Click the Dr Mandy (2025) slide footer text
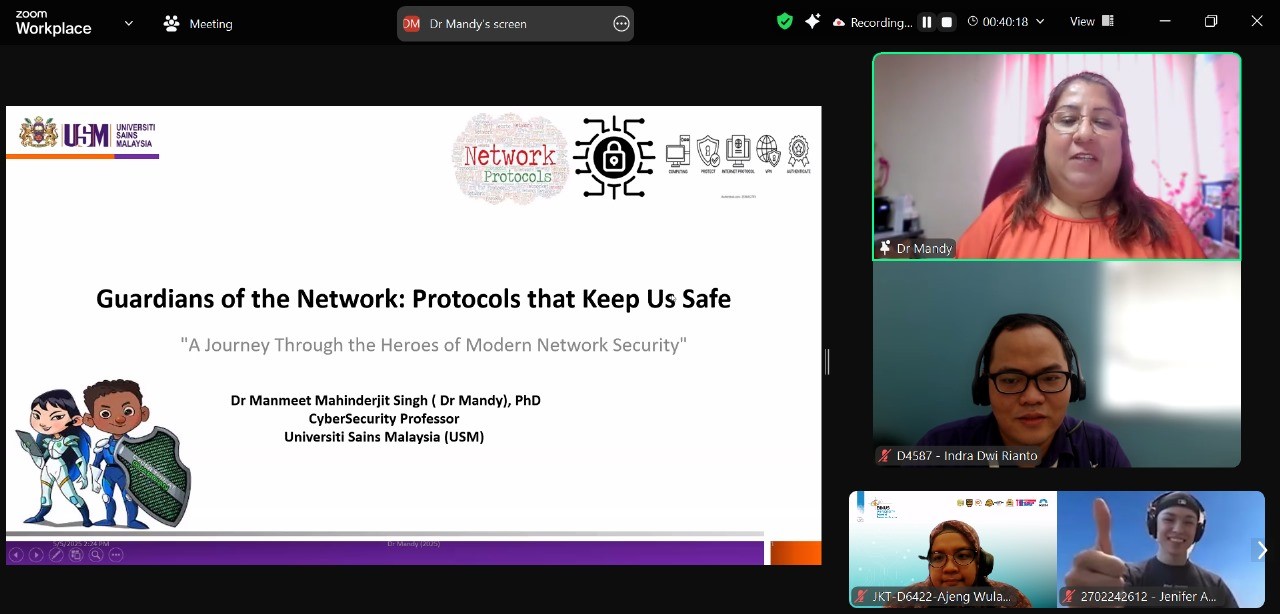The image size is (1280, 614). pyautogui.click(x=413, y=544)
